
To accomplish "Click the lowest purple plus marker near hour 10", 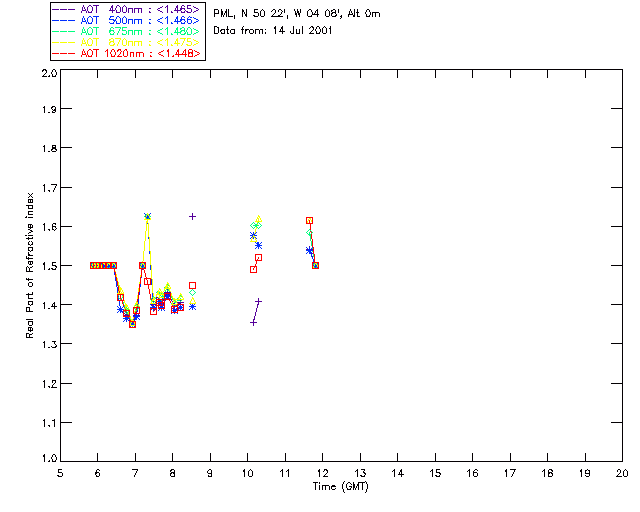I will pyautogui.click(x=253, y=323).
